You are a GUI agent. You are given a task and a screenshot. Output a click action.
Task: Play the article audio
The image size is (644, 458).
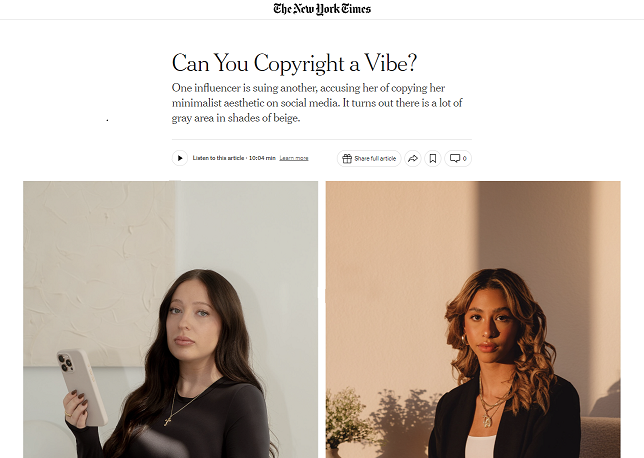click(x=180, y=158)
